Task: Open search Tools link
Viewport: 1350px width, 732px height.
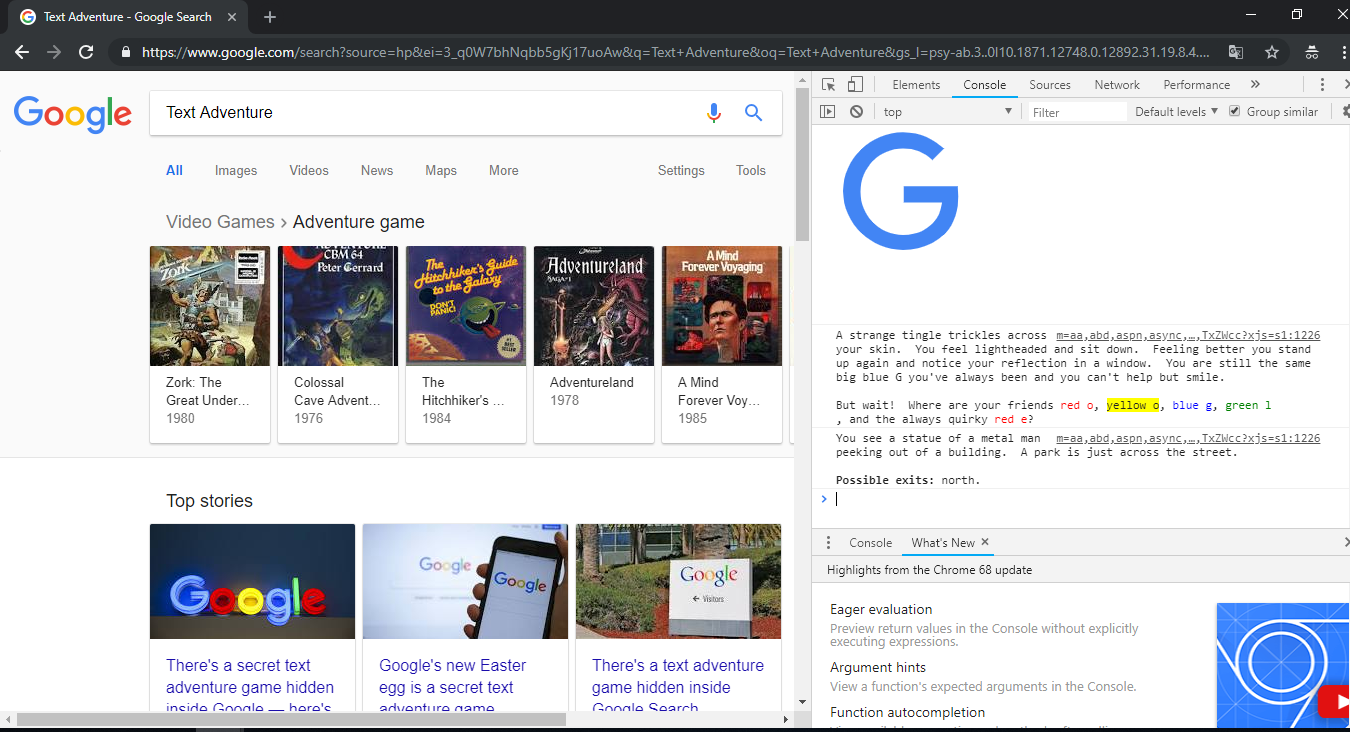Action: pyautogui.click(x=751, y=171)
